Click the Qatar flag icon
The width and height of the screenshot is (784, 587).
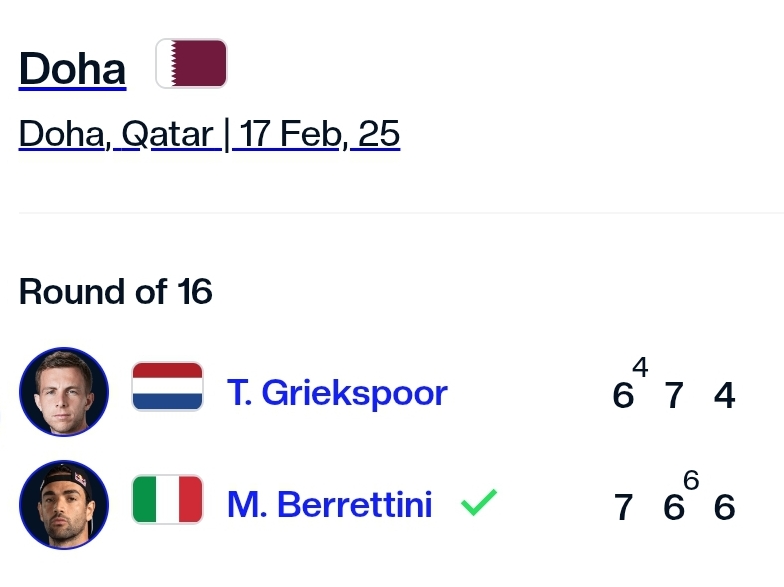coord(192,64)
